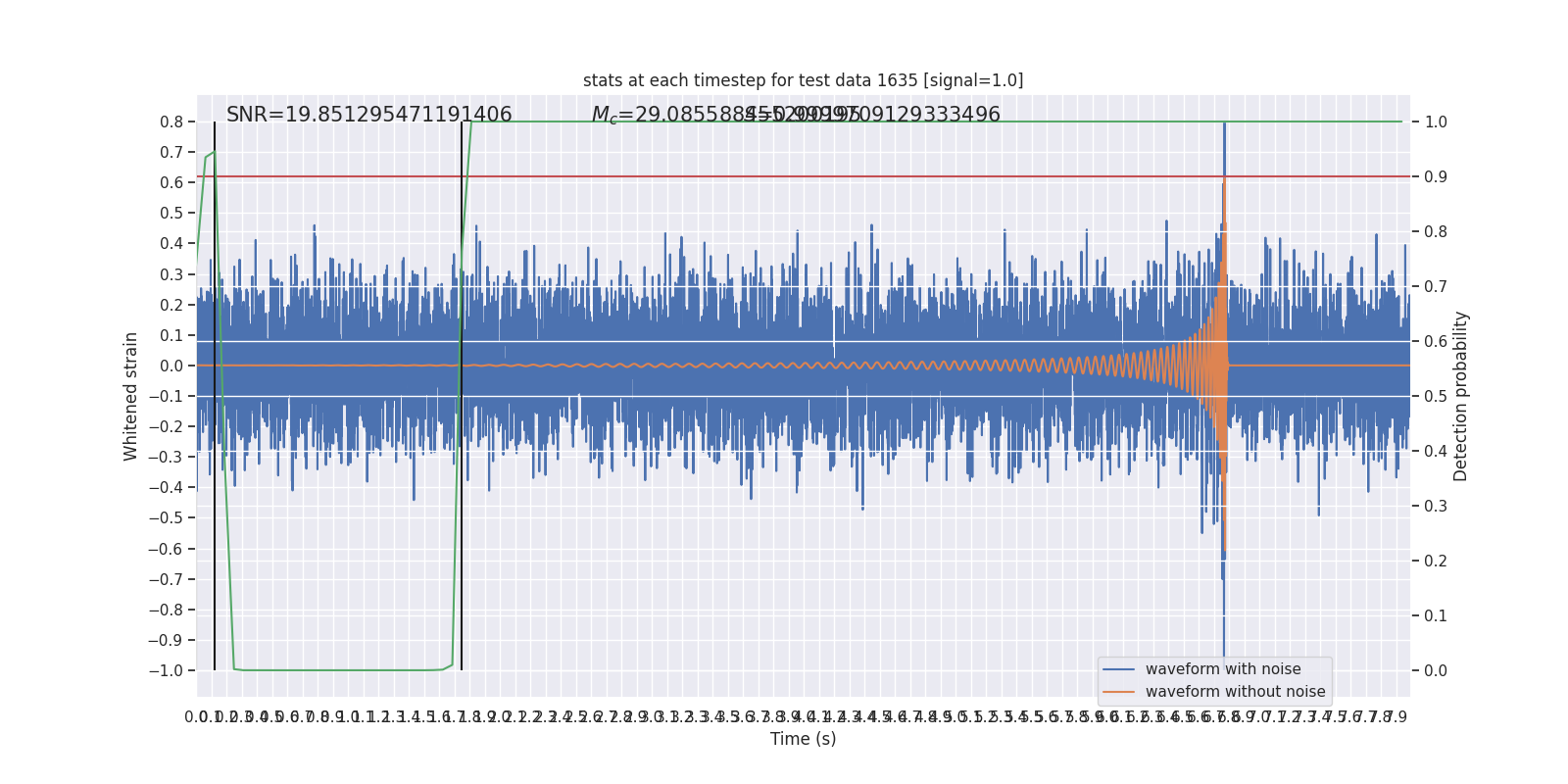1568x784 pixels.
Task: Click the second black vertical marker line
Action: coord(462,539)
